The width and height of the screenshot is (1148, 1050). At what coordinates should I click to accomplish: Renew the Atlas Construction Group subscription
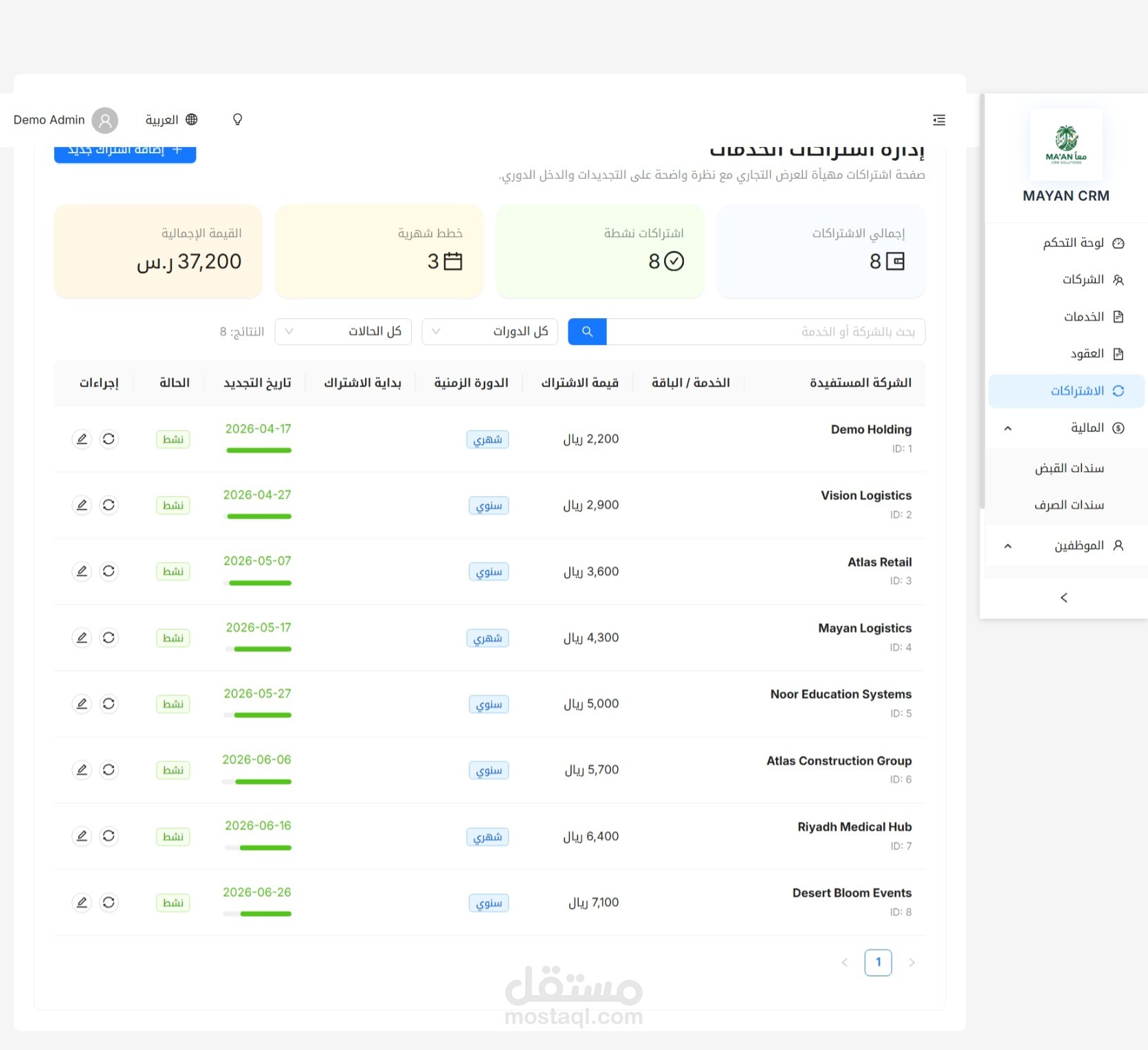pyautogui.click(x=109, y=770)
